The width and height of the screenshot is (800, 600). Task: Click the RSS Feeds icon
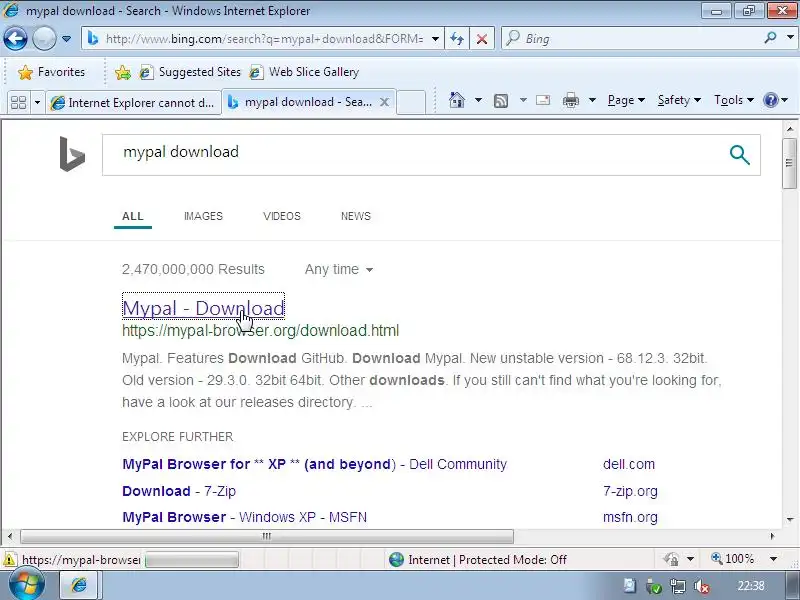[x=501, y=101]
